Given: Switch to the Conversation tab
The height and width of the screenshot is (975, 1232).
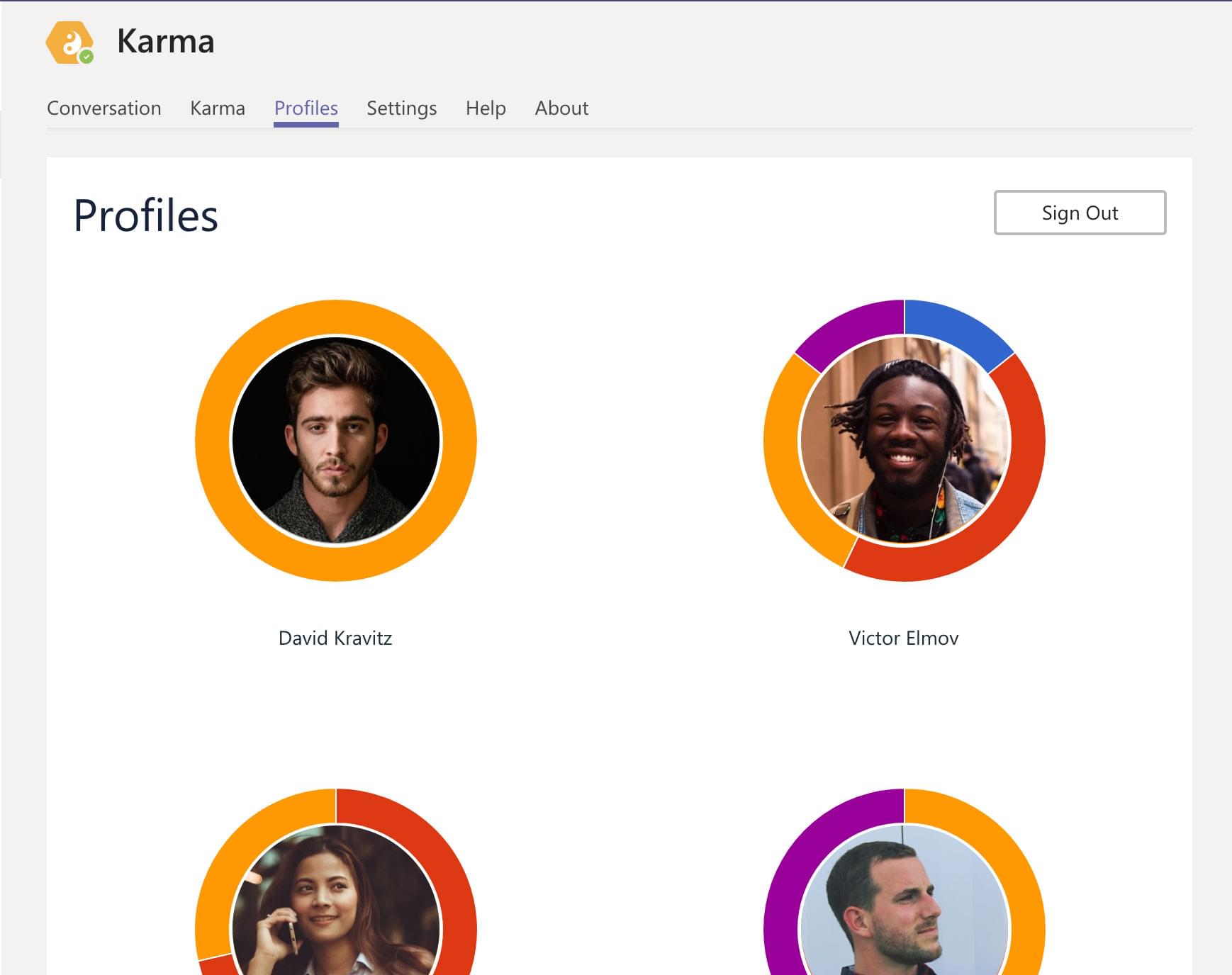Looking at the screenshot, I should (103, 108).
